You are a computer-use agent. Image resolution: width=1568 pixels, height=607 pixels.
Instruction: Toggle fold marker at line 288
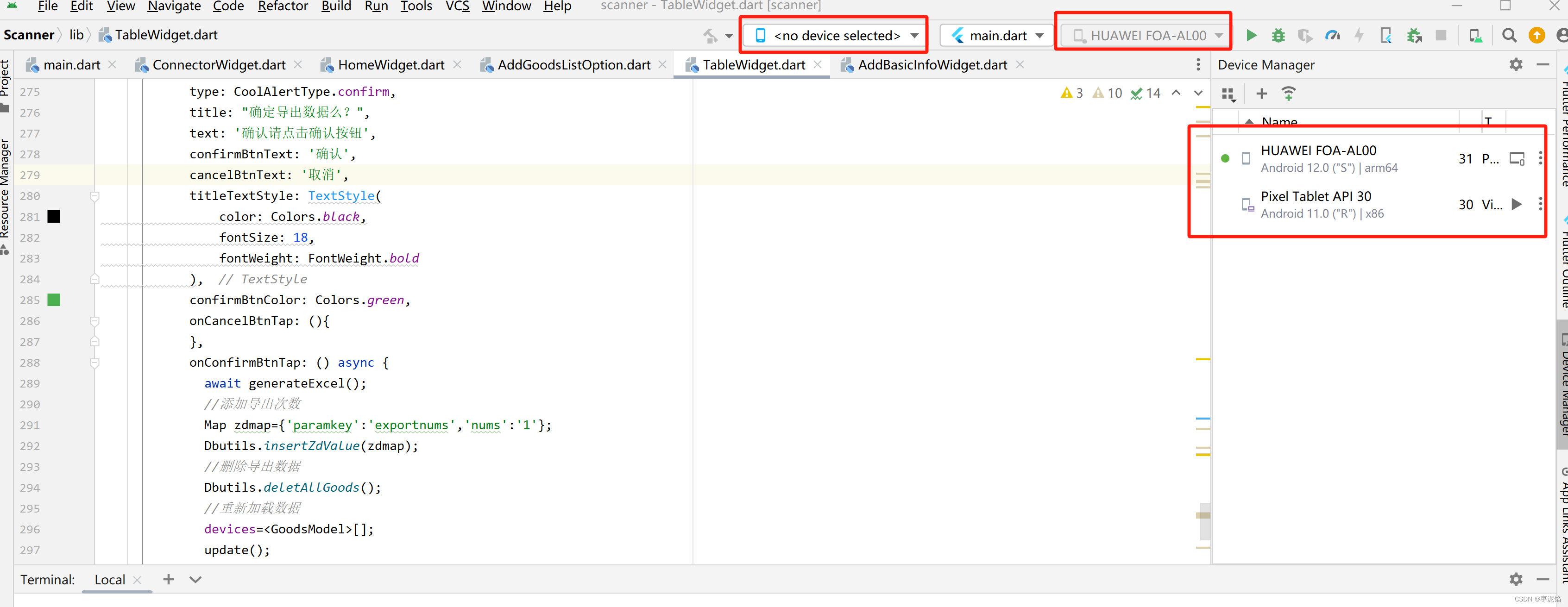pos(94,363)
